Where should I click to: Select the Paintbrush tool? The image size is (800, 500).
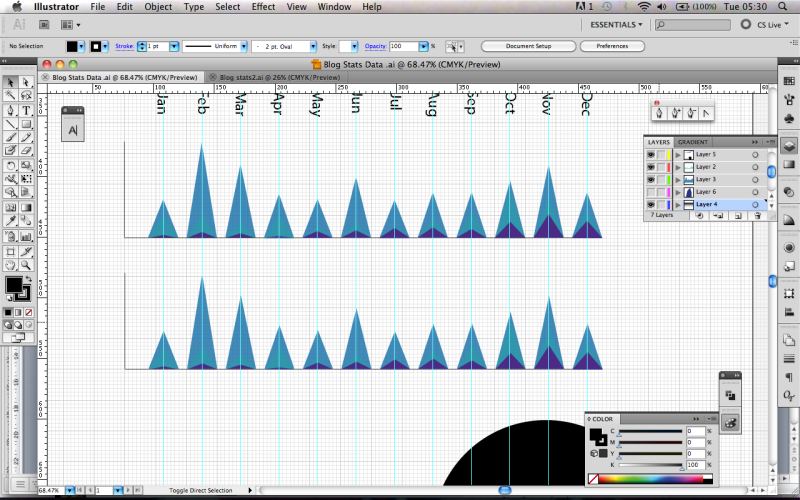coord(10,137)
